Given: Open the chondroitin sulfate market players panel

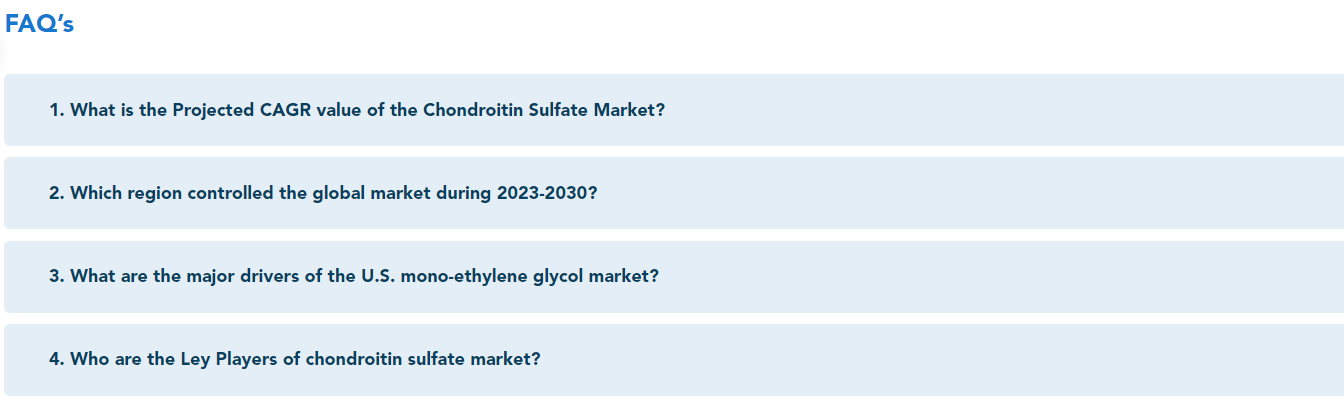Looking at the screenshot, I should pos(674,359).
